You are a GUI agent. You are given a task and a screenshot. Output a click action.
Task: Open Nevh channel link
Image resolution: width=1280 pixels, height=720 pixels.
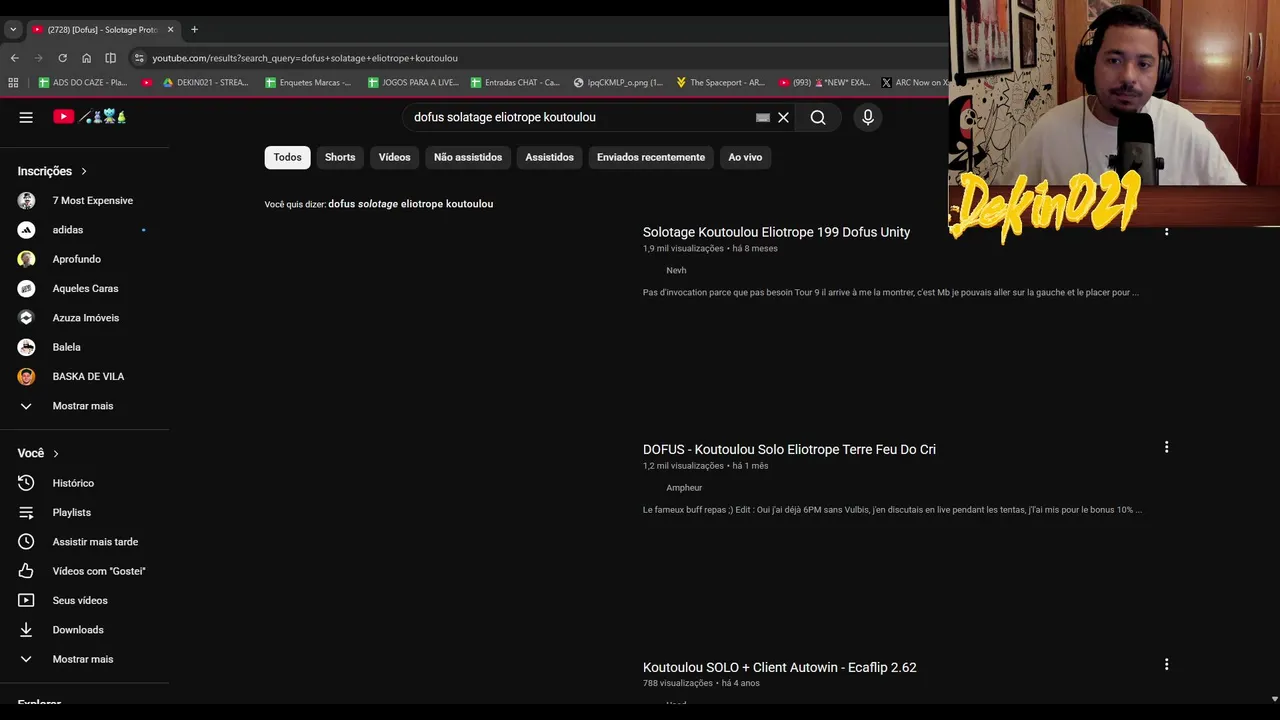[x=676, y=270]
